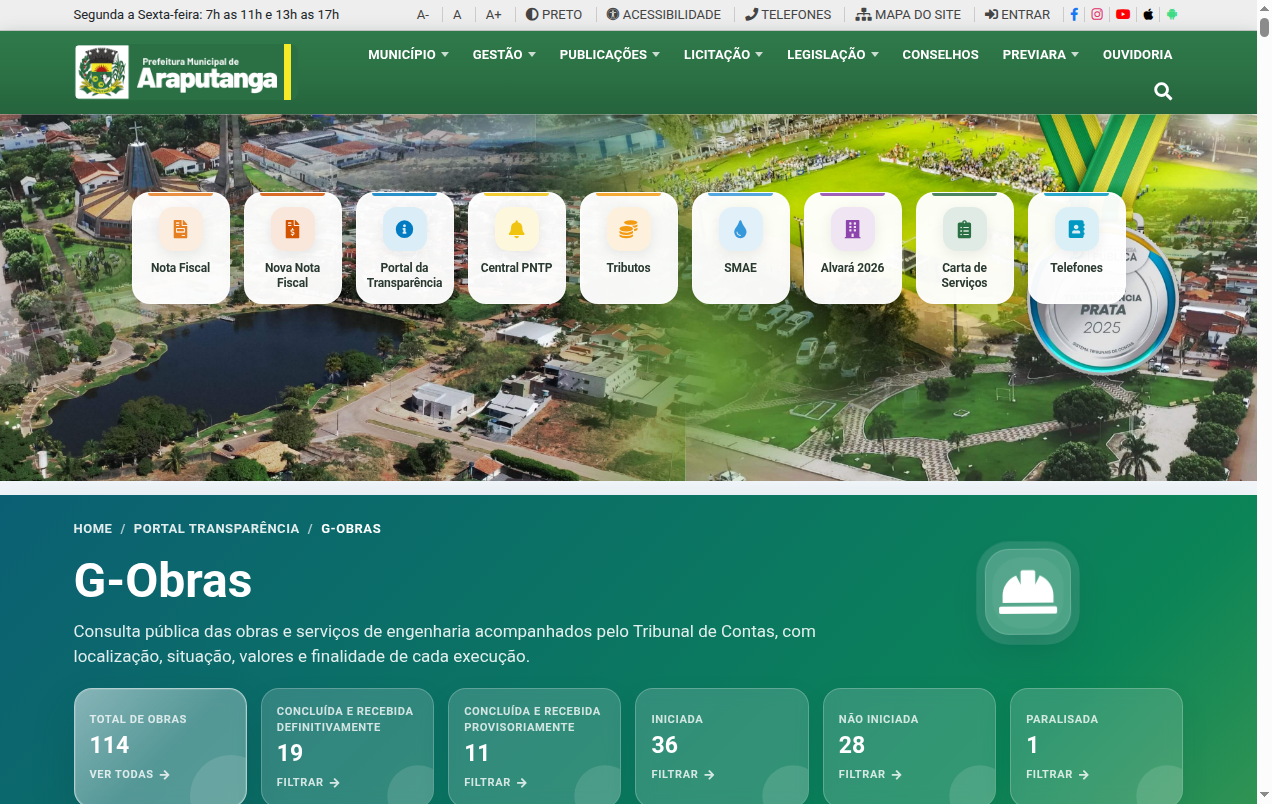Open the Apple app store icon
This screenshot has width=1272, height=804.
[x=1148, y=15]
